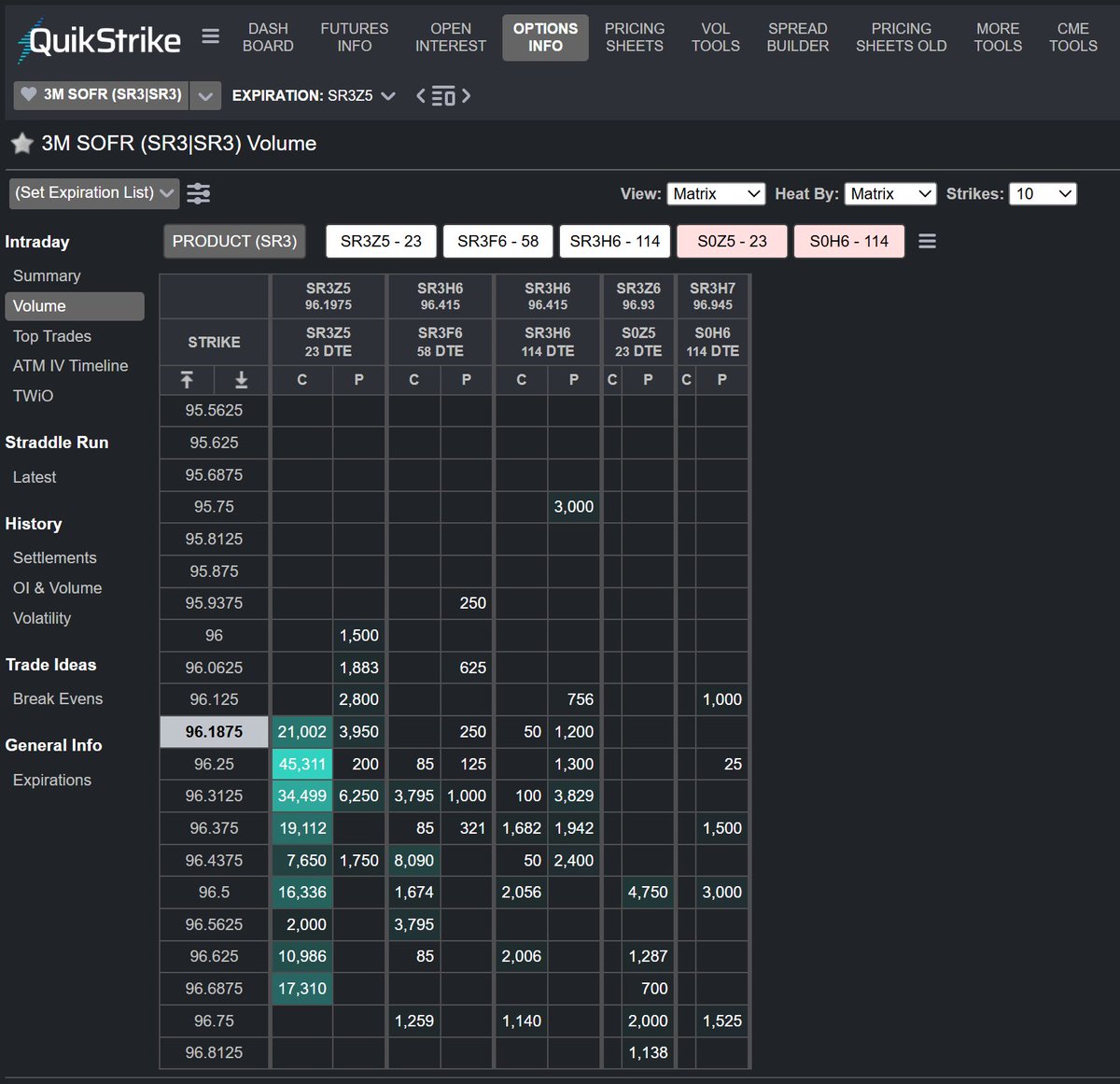
Task: Click the PRODUCT (SR3) button
Action: tap(234, 241)
